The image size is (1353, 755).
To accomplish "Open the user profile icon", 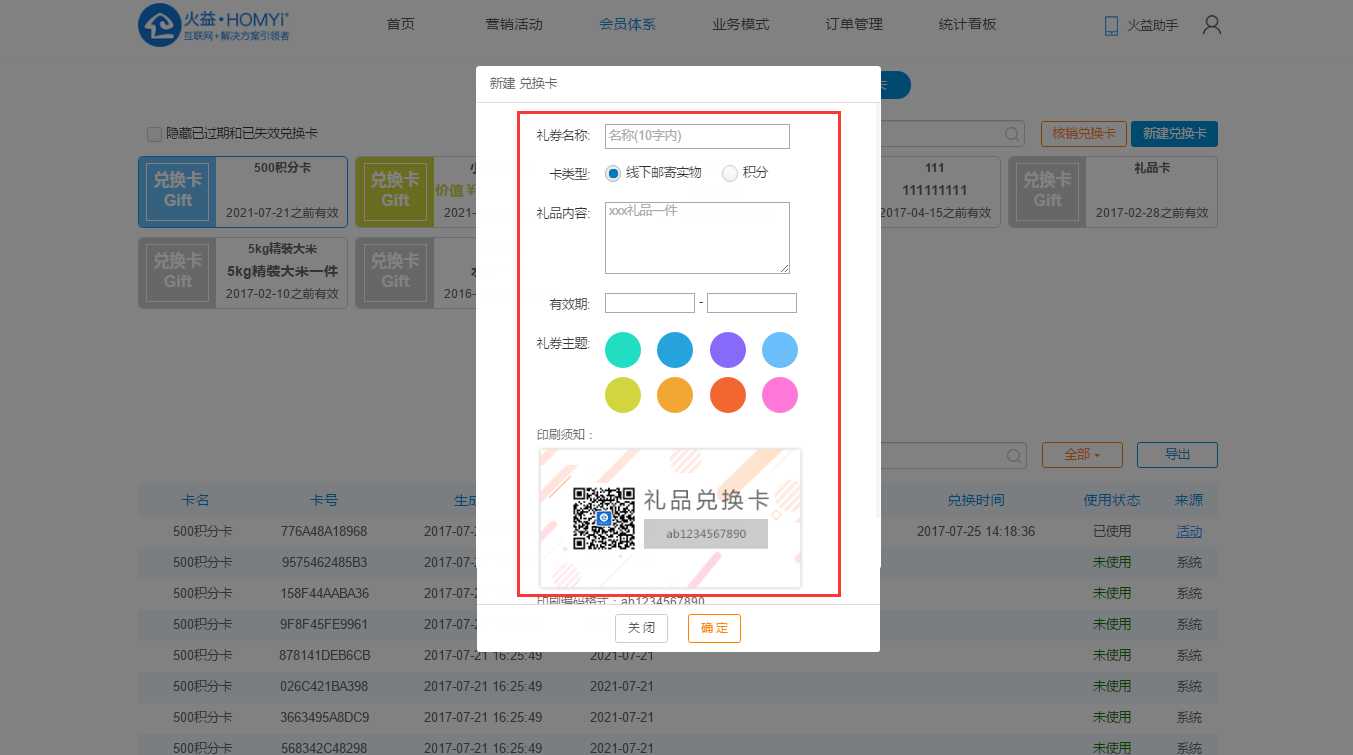I will (x=1211, y=25).
